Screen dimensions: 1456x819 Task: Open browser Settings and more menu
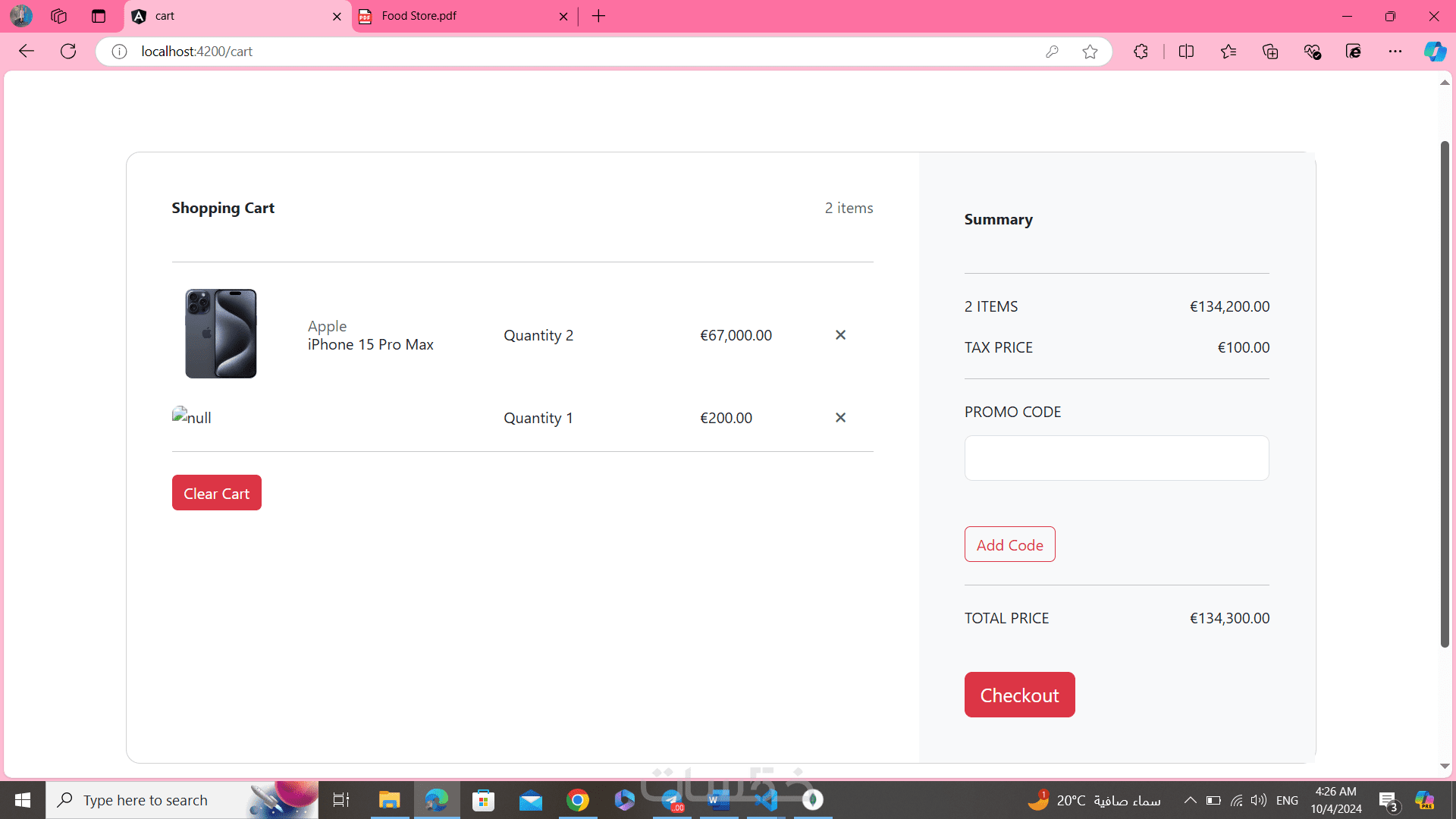pos(1395,52)
